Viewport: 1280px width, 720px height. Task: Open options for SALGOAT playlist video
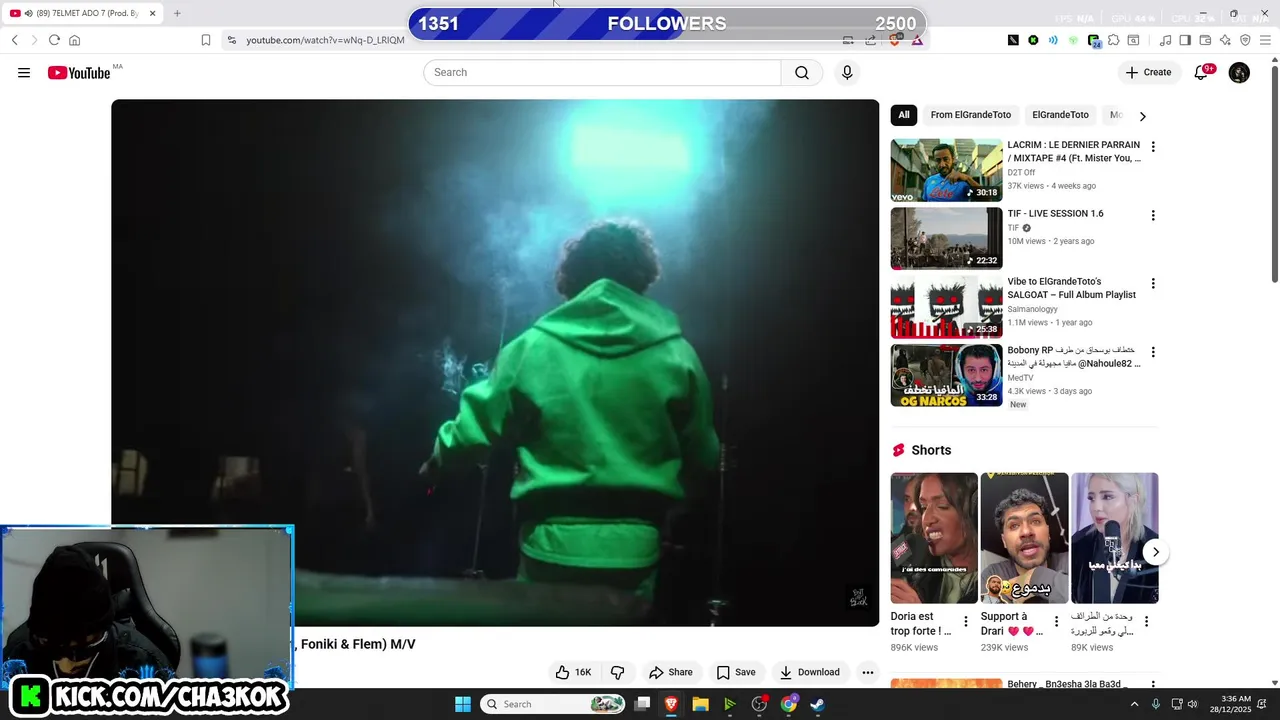(x=1153, y=284)
